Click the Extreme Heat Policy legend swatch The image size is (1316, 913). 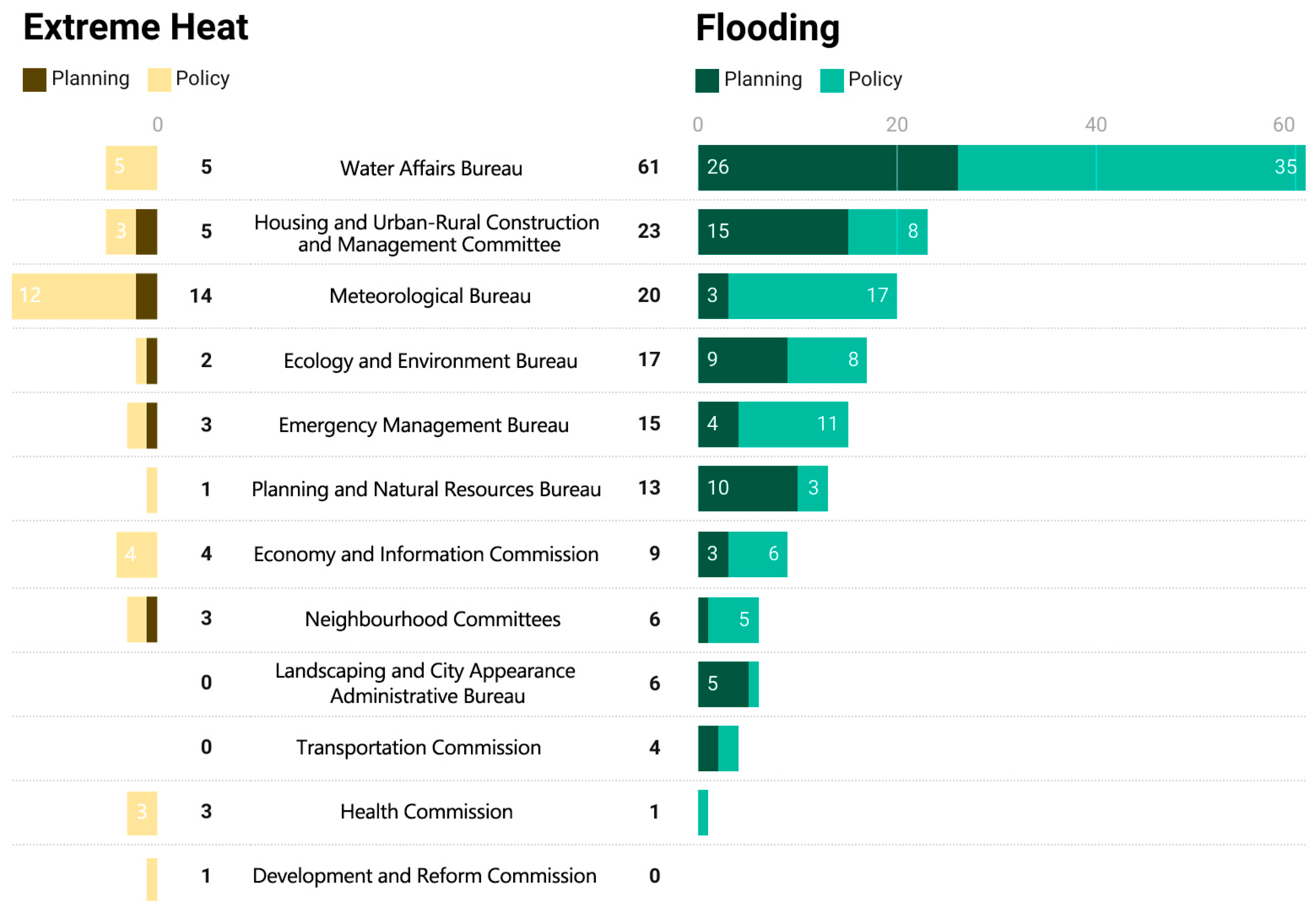click(x=159, y=79)
